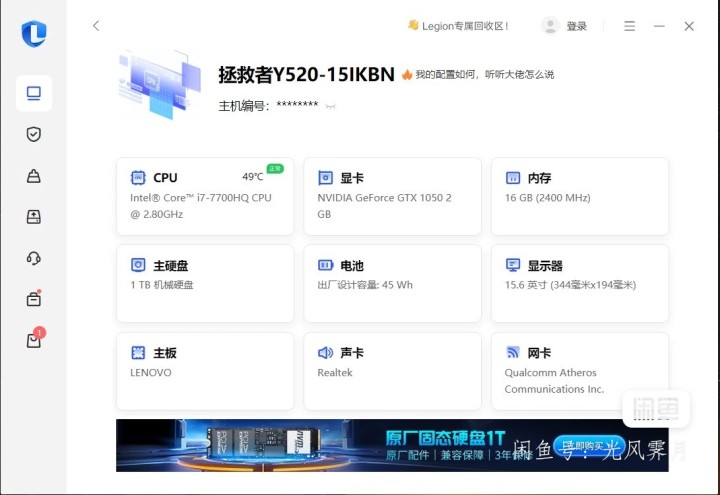Click the CPU chip icon
720x495 pixels.
point(138,178)
